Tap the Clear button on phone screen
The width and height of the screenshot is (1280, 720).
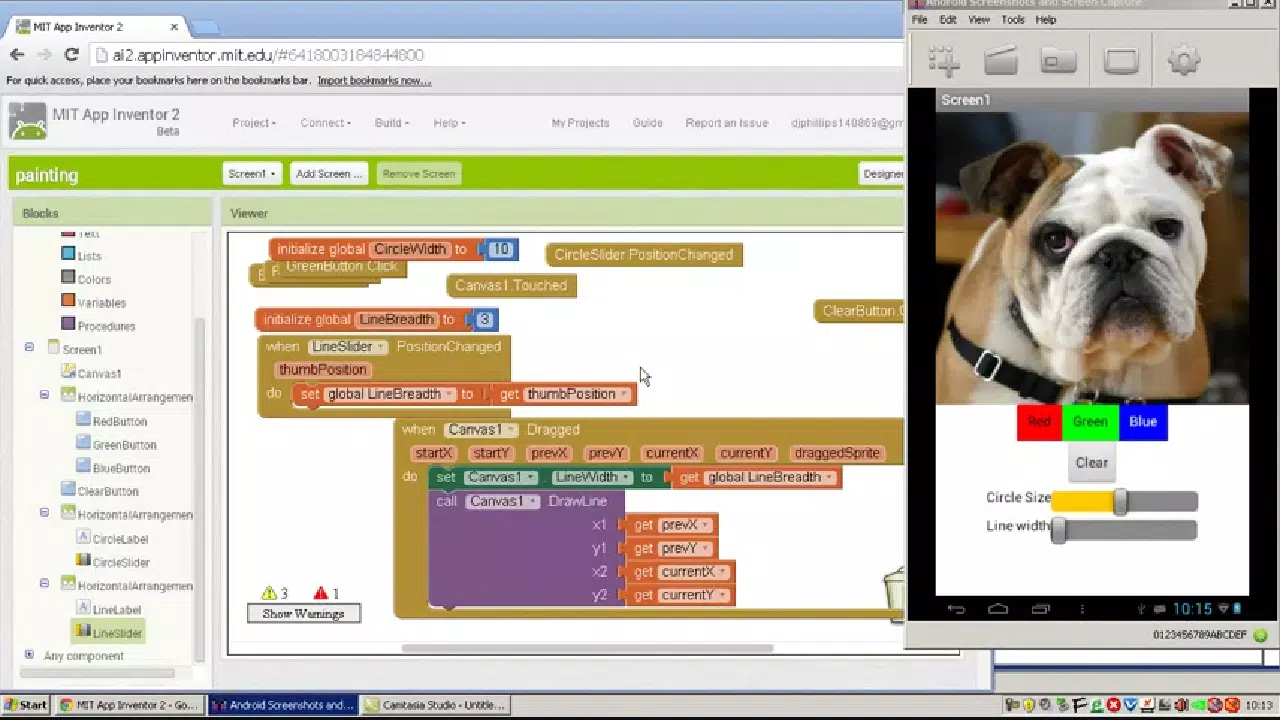[1091, 462]
